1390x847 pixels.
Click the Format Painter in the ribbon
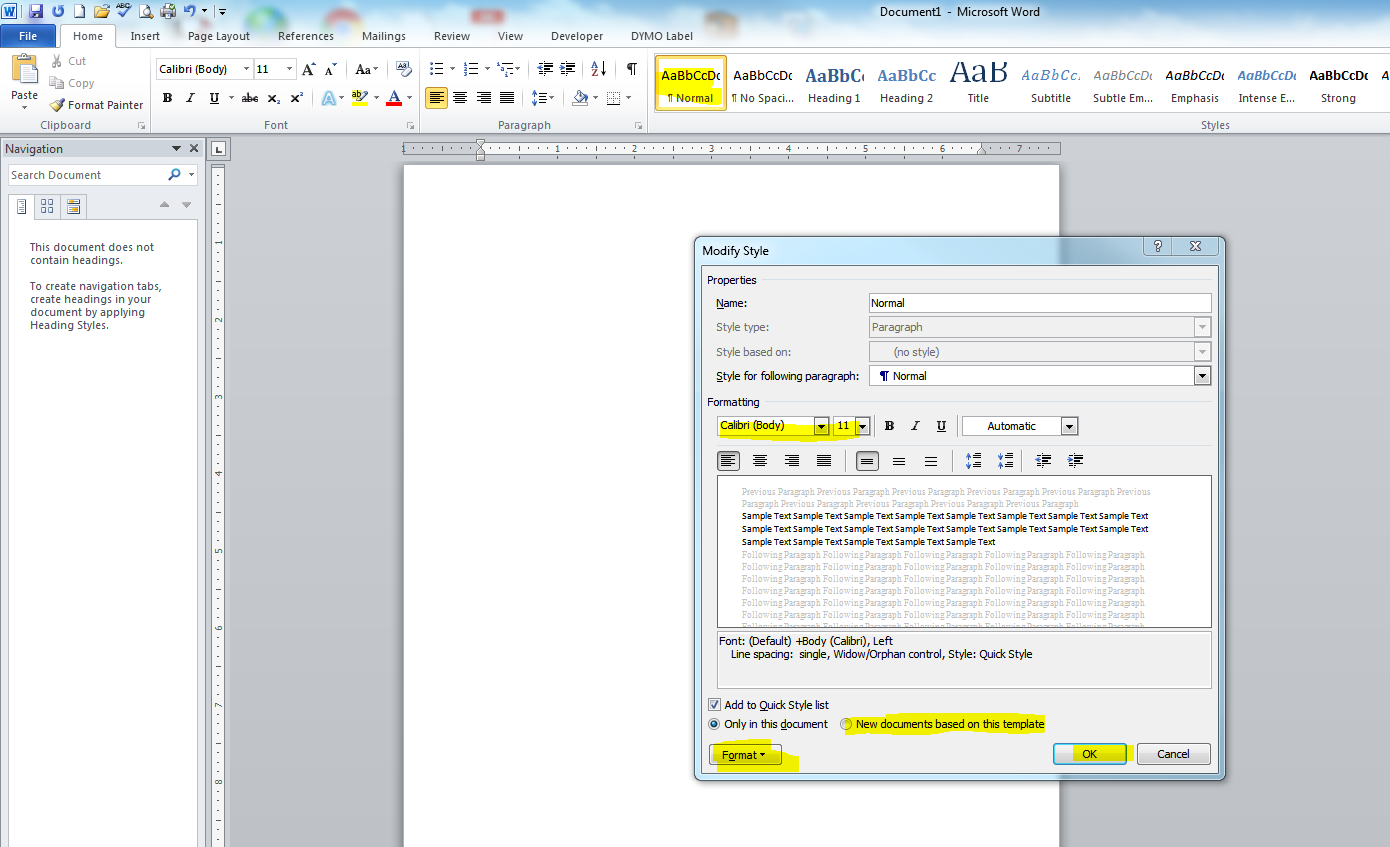coord(96,105)
